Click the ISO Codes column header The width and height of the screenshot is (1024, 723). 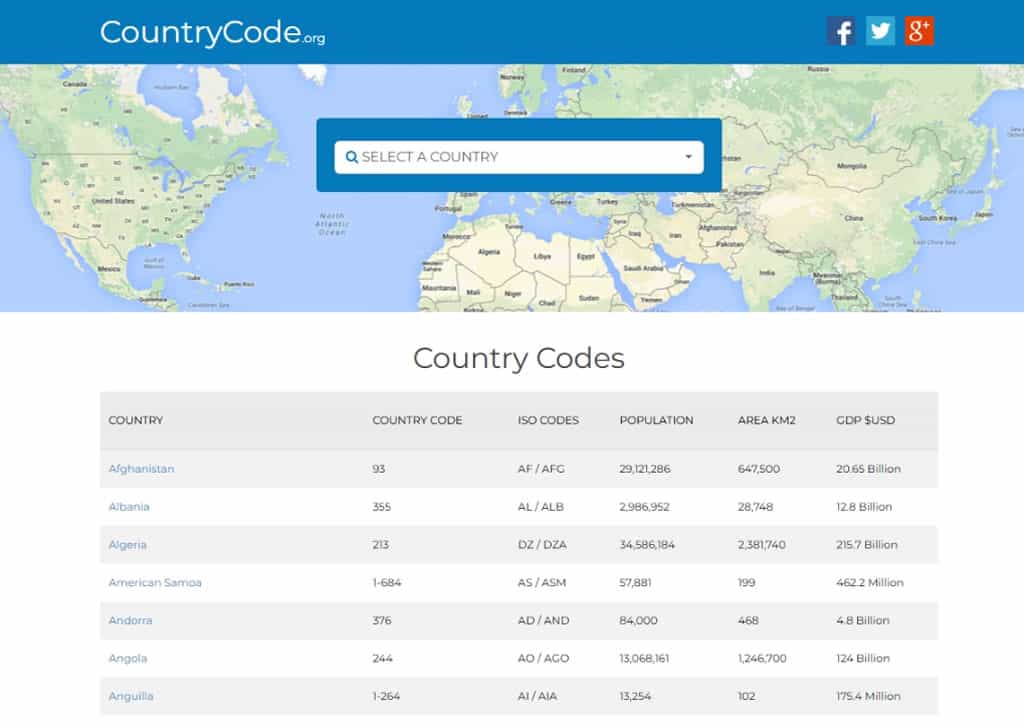coord(548,421)
